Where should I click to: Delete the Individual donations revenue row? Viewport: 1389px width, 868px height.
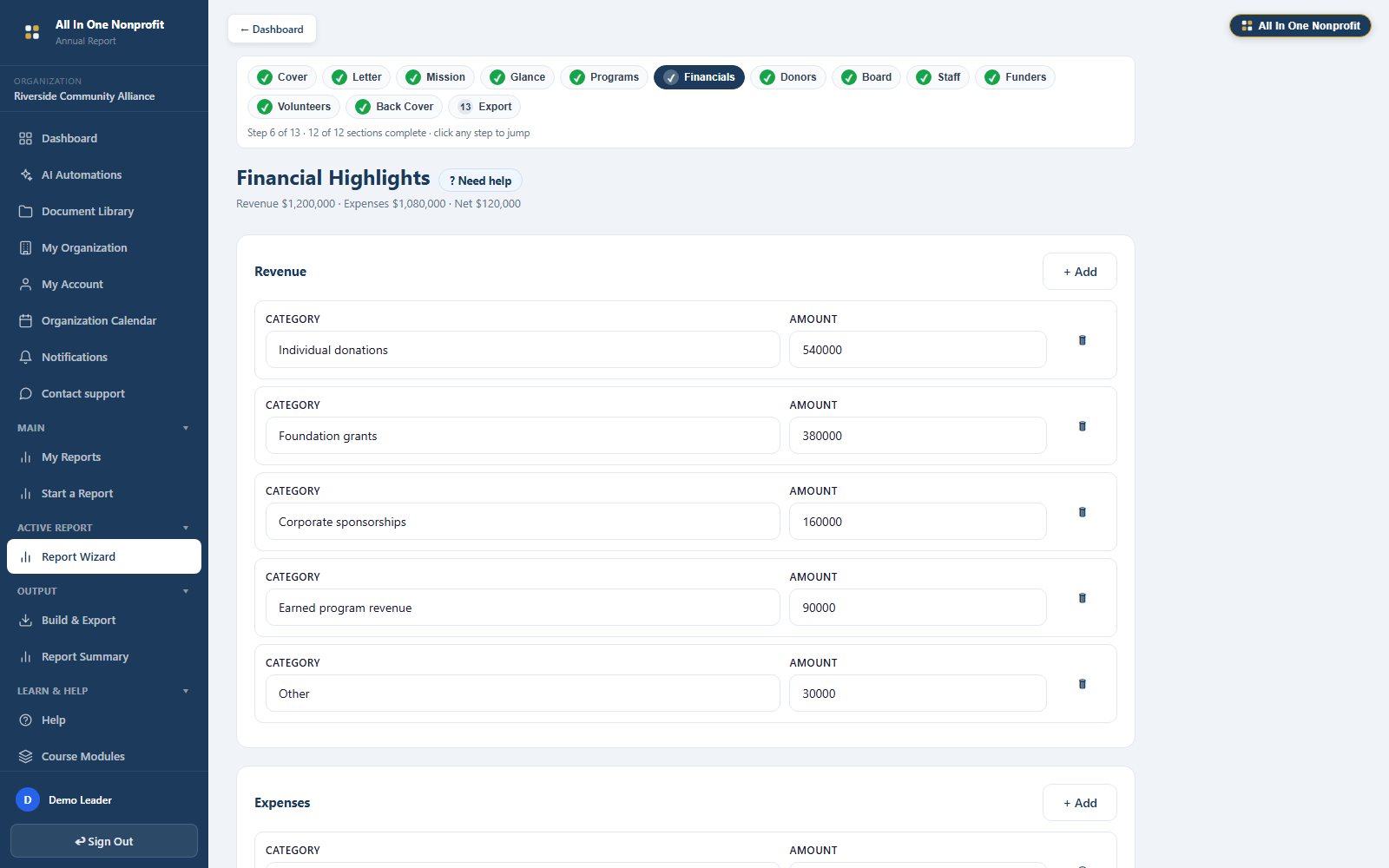(1082, 340)
